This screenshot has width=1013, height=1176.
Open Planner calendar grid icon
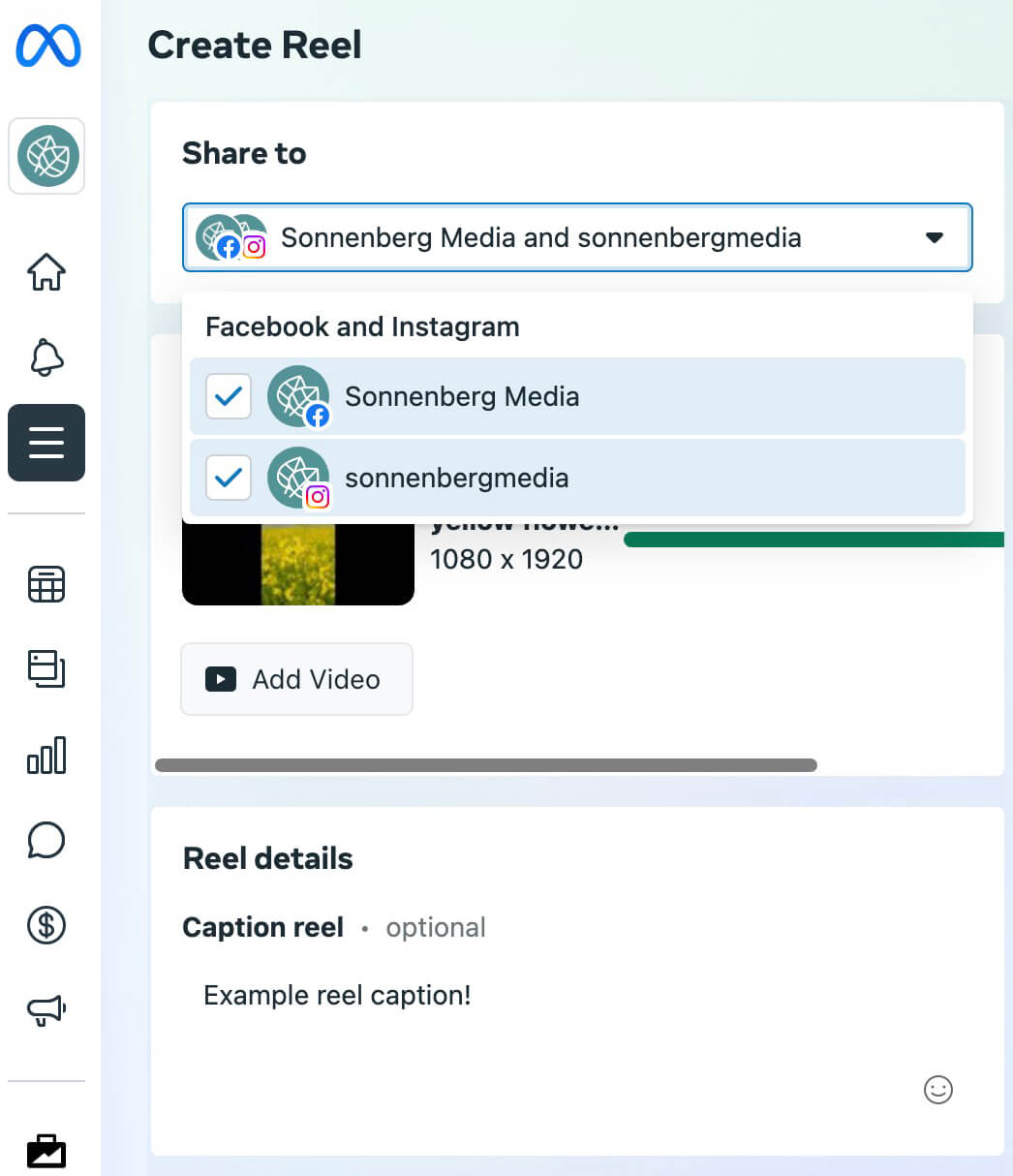coord(46,584)
